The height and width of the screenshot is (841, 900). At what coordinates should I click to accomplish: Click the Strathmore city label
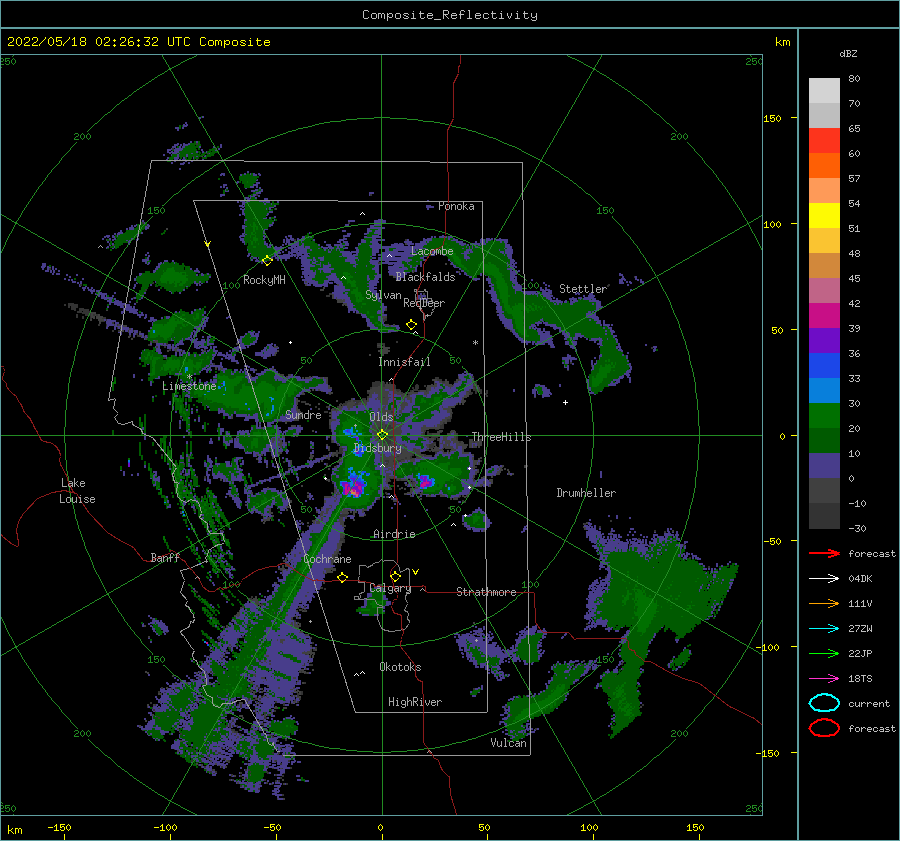coord(486,592)
